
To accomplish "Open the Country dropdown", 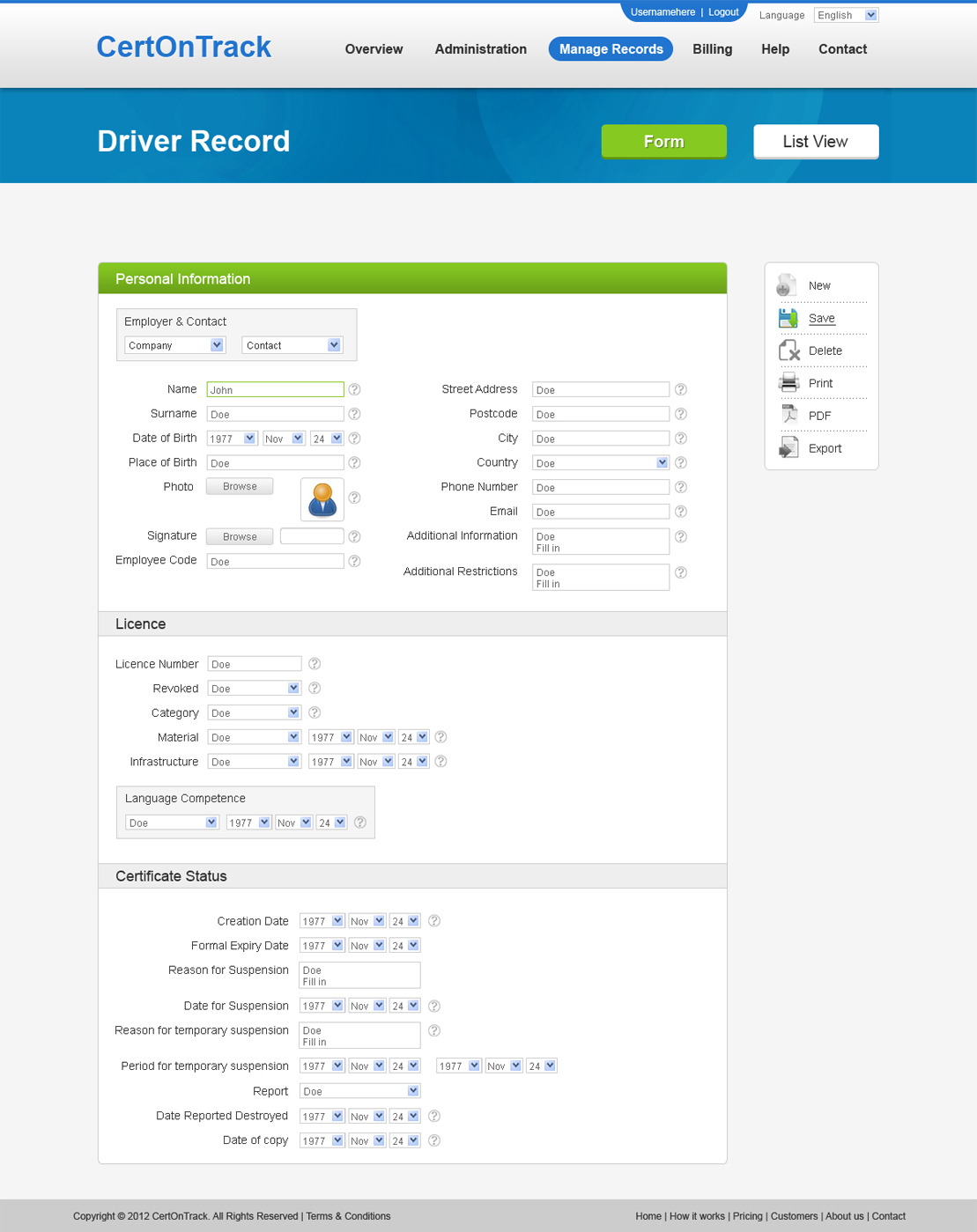I will 601,462.
